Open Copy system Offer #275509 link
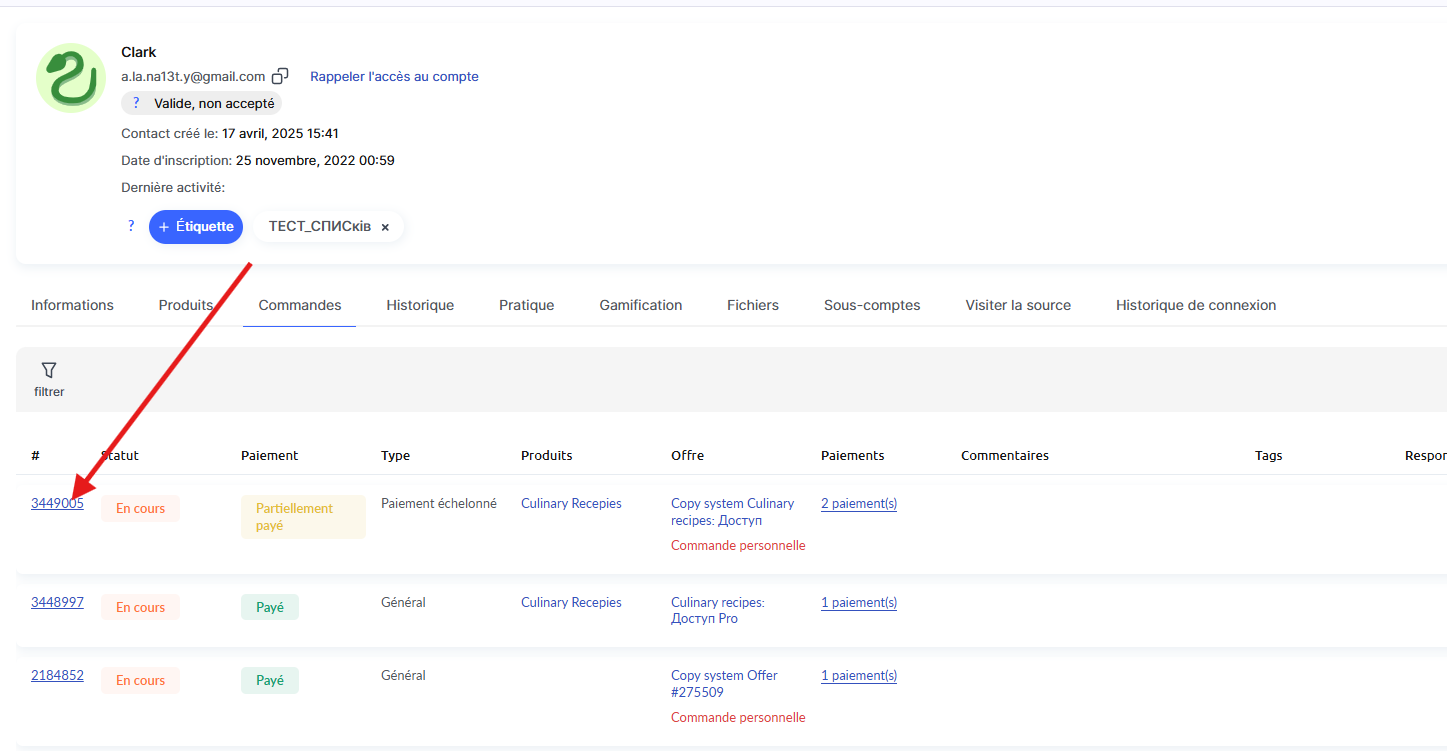 tap(724, 684)
